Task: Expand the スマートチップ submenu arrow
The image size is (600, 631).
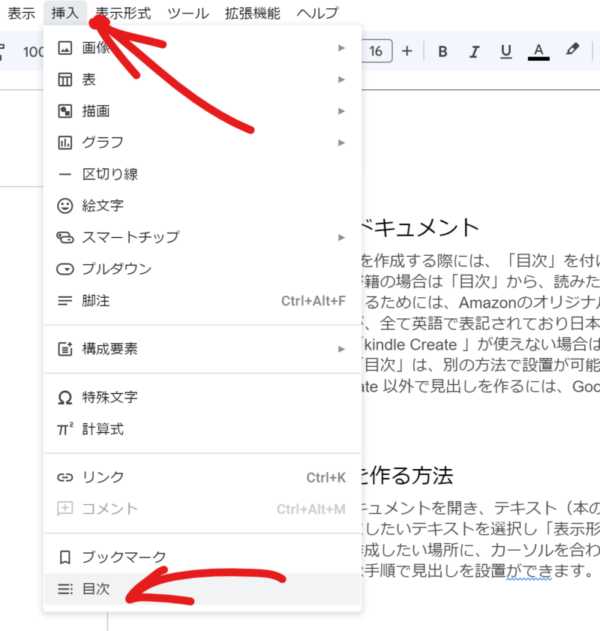Action: (x=341, y=237)
